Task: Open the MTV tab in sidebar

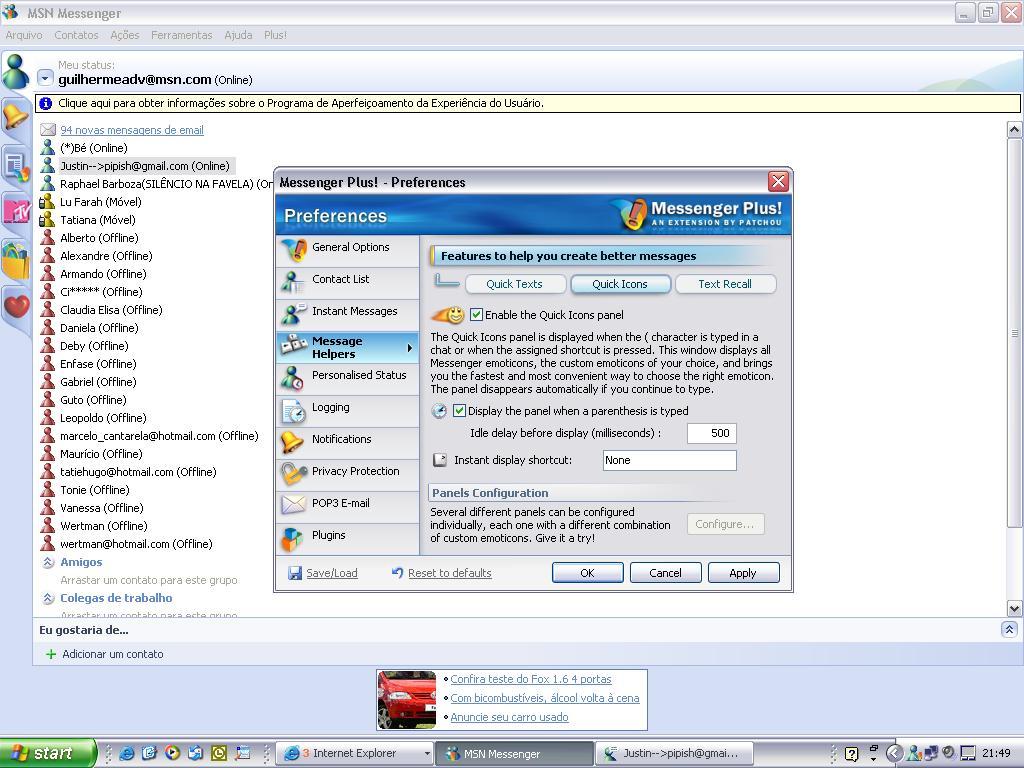Action: 15,211
